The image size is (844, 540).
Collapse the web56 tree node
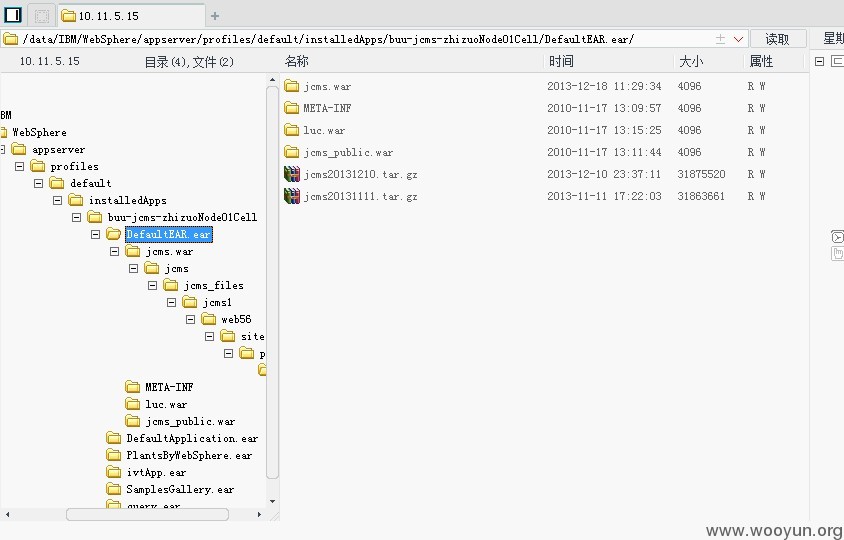(x=191, y=319)
